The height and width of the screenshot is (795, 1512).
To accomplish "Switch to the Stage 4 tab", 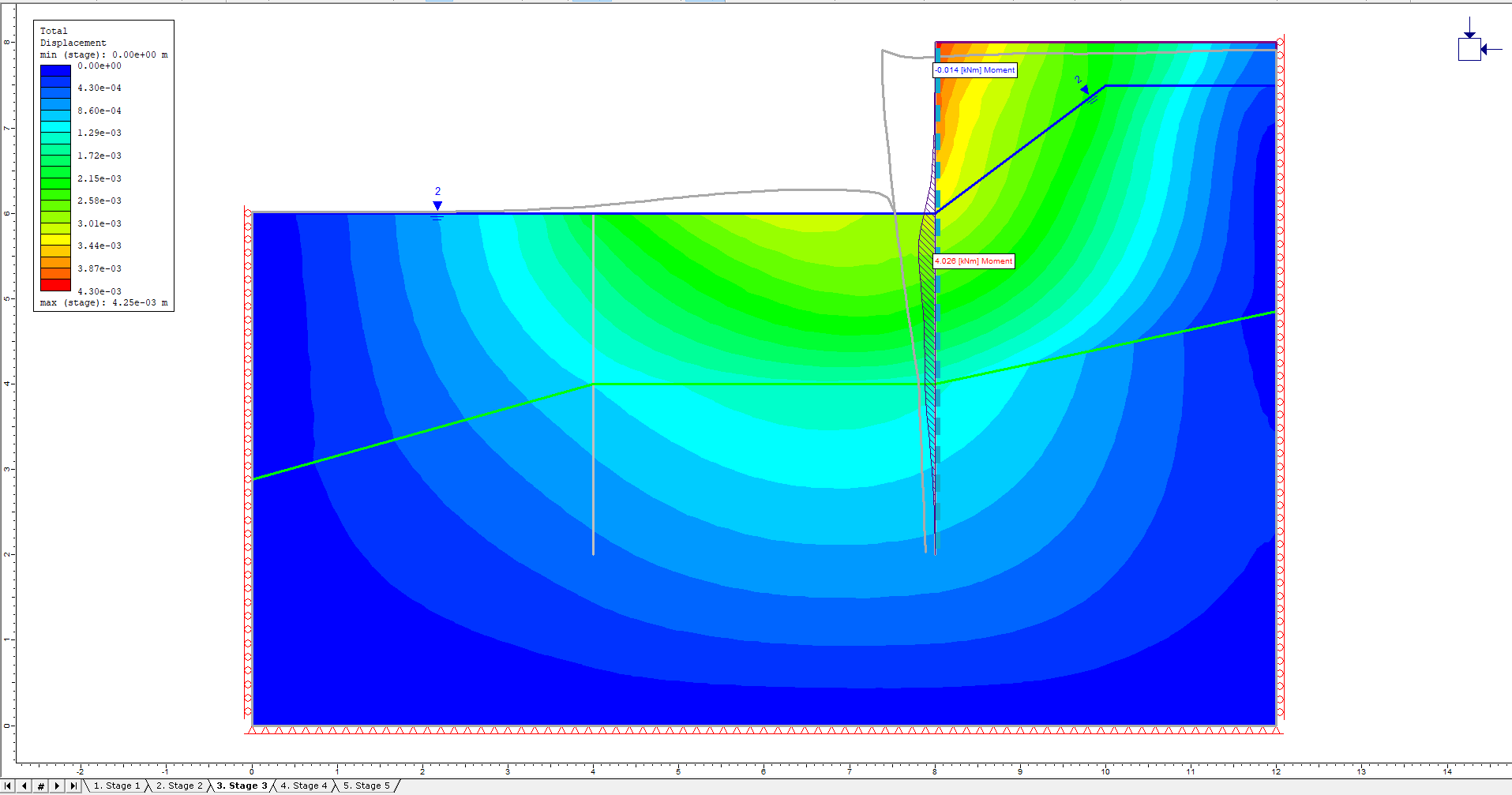I will coord(303,786).
